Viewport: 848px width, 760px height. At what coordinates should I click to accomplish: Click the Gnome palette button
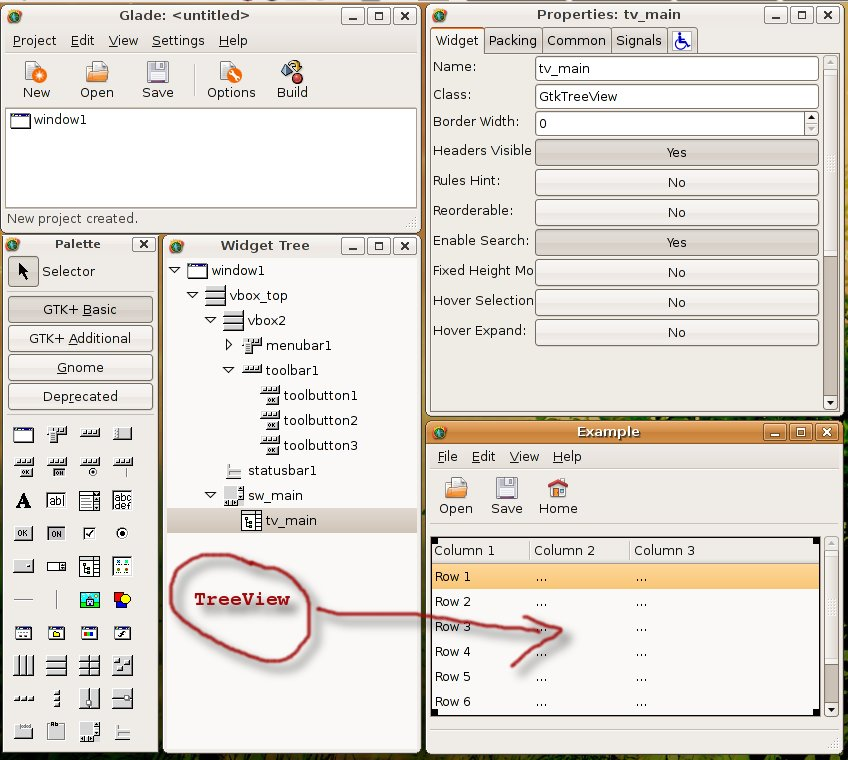(x=80, y=367)
